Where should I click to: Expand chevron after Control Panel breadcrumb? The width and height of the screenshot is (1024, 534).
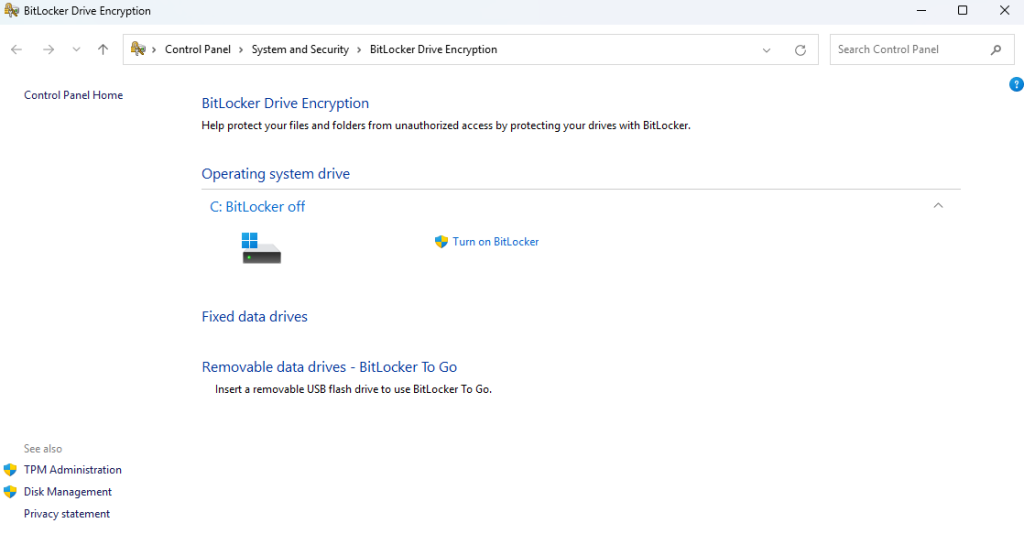click(241, 50)
